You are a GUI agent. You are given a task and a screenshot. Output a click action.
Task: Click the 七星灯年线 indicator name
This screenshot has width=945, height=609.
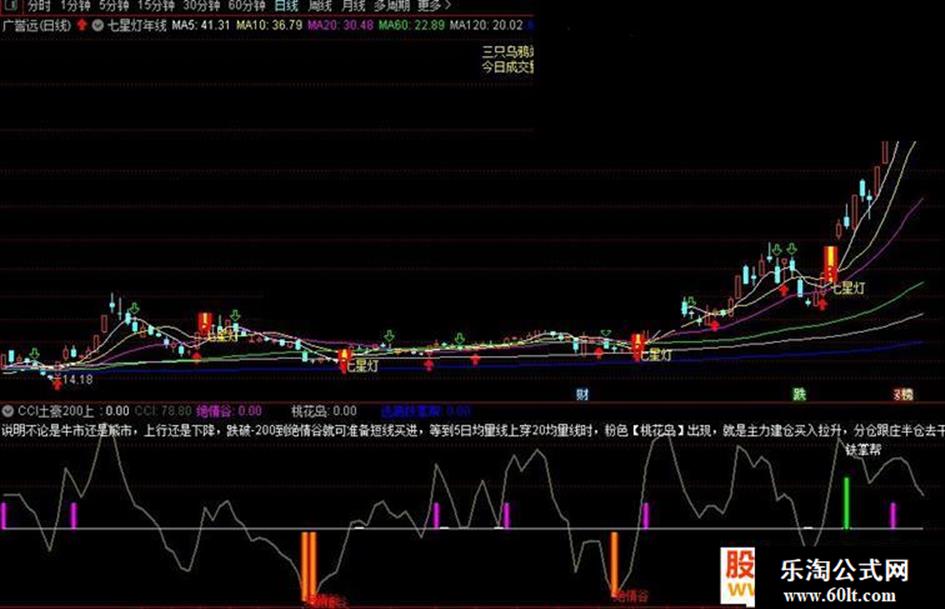(x=137, y=25)
